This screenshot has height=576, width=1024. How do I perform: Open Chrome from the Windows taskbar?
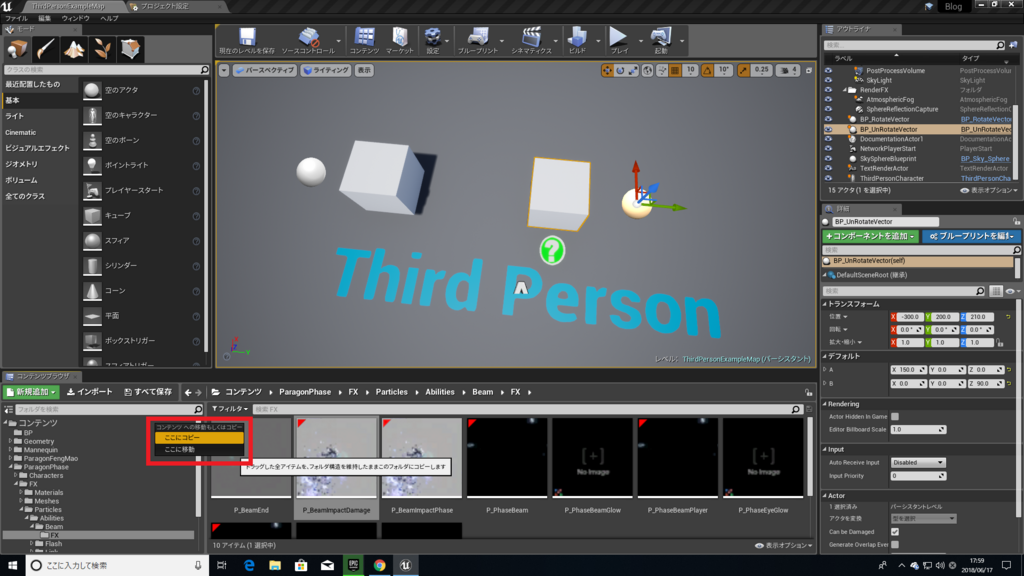click(x=379, y=566)
